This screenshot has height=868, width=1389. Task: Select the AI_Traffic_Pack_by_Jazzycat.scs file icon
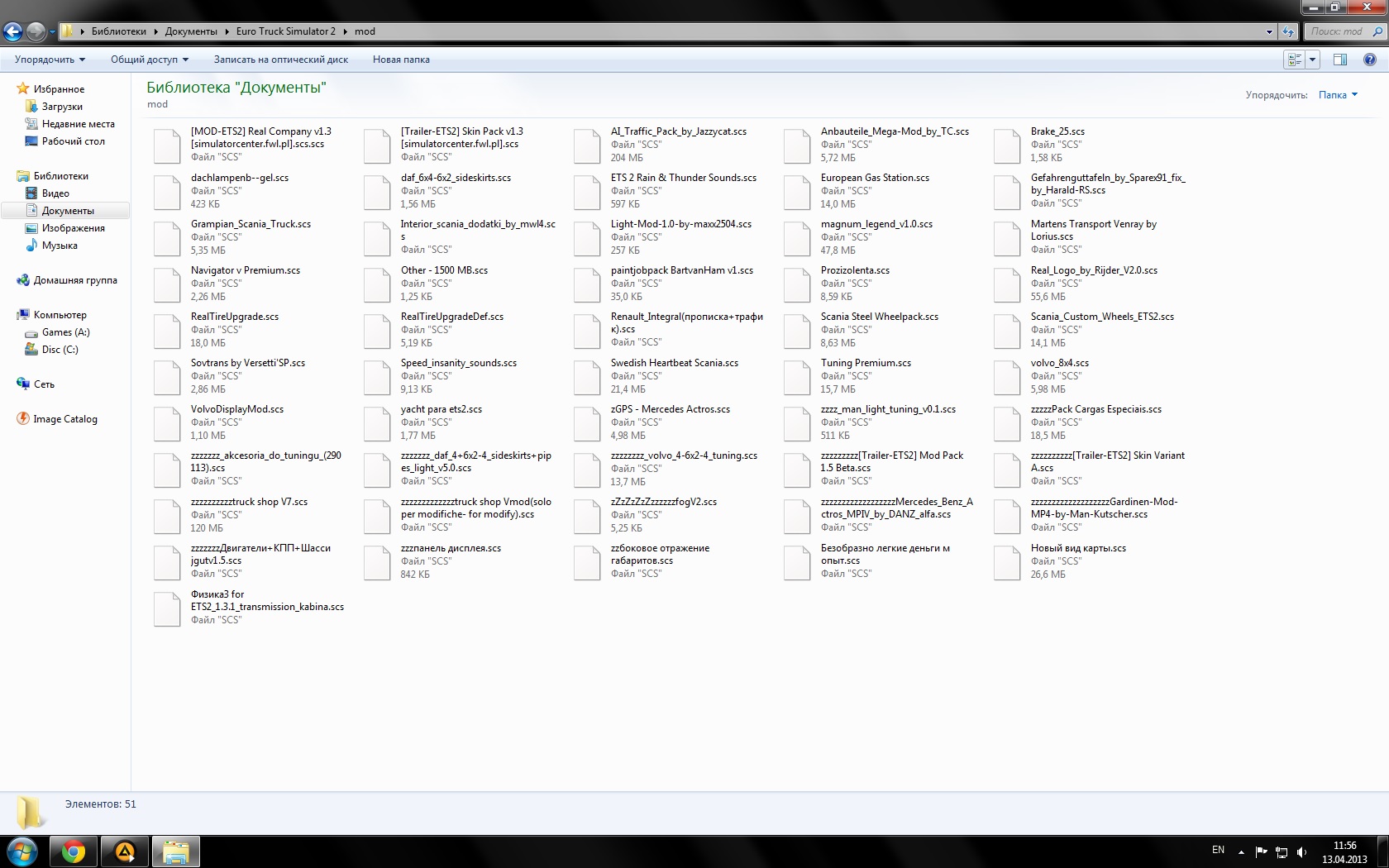587,145
